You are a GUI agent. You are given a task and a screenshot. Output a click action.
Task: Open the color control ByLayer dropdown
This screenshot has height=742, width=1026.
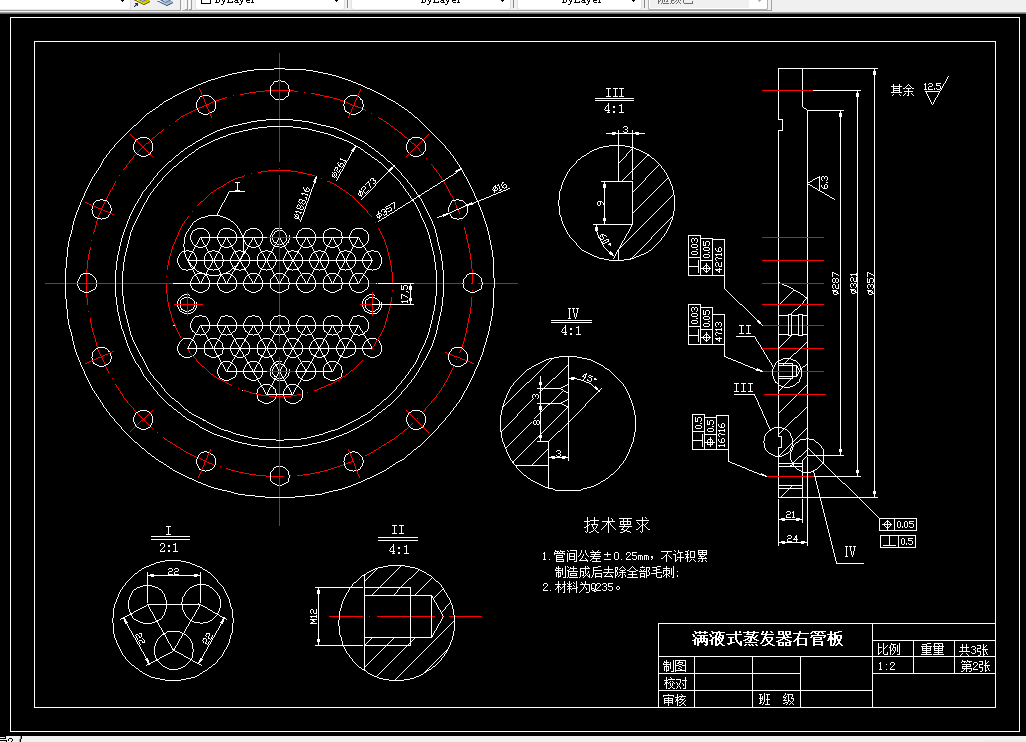pyautogui.click(x=270, y=2)
